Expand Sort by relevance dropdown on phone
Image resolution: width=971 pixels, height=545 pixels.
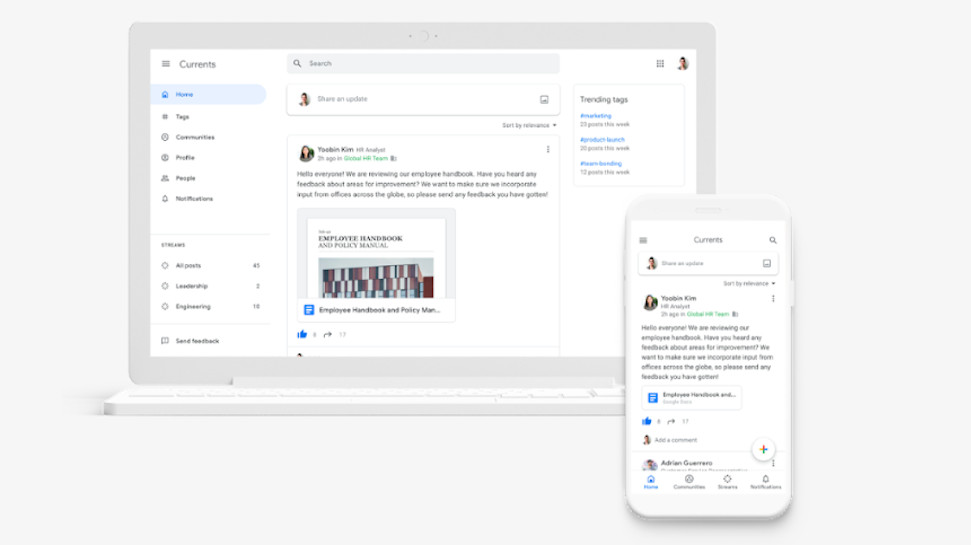[749, 284]
